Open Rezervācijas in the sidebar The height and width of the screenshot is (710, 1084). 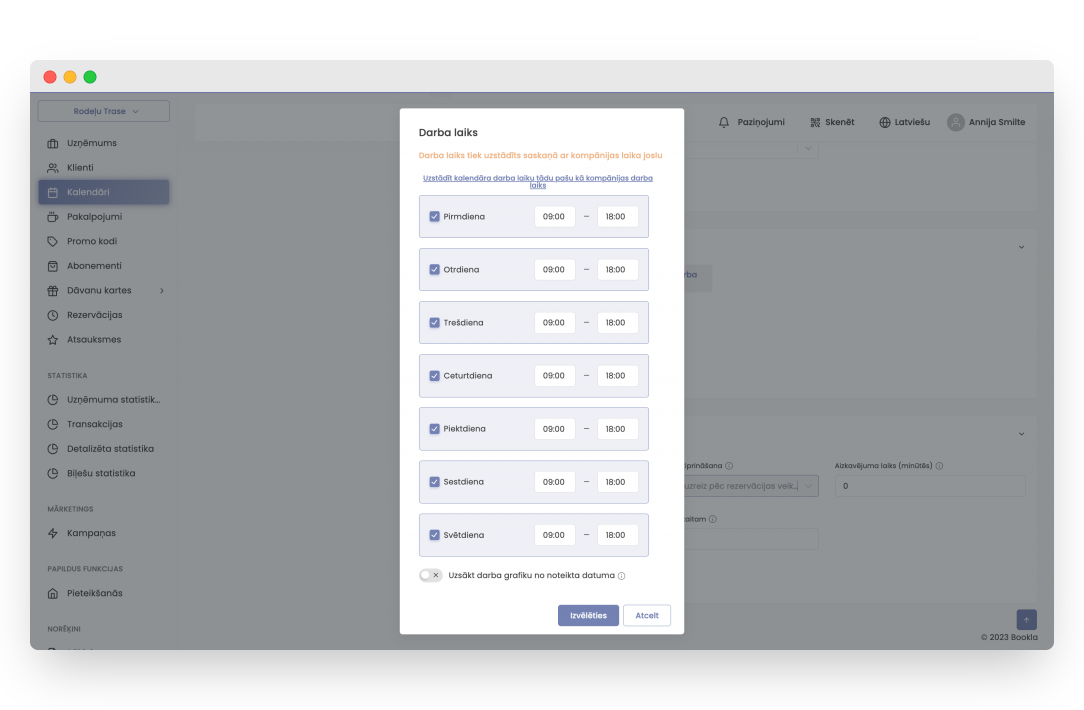(x=94, y=315)
